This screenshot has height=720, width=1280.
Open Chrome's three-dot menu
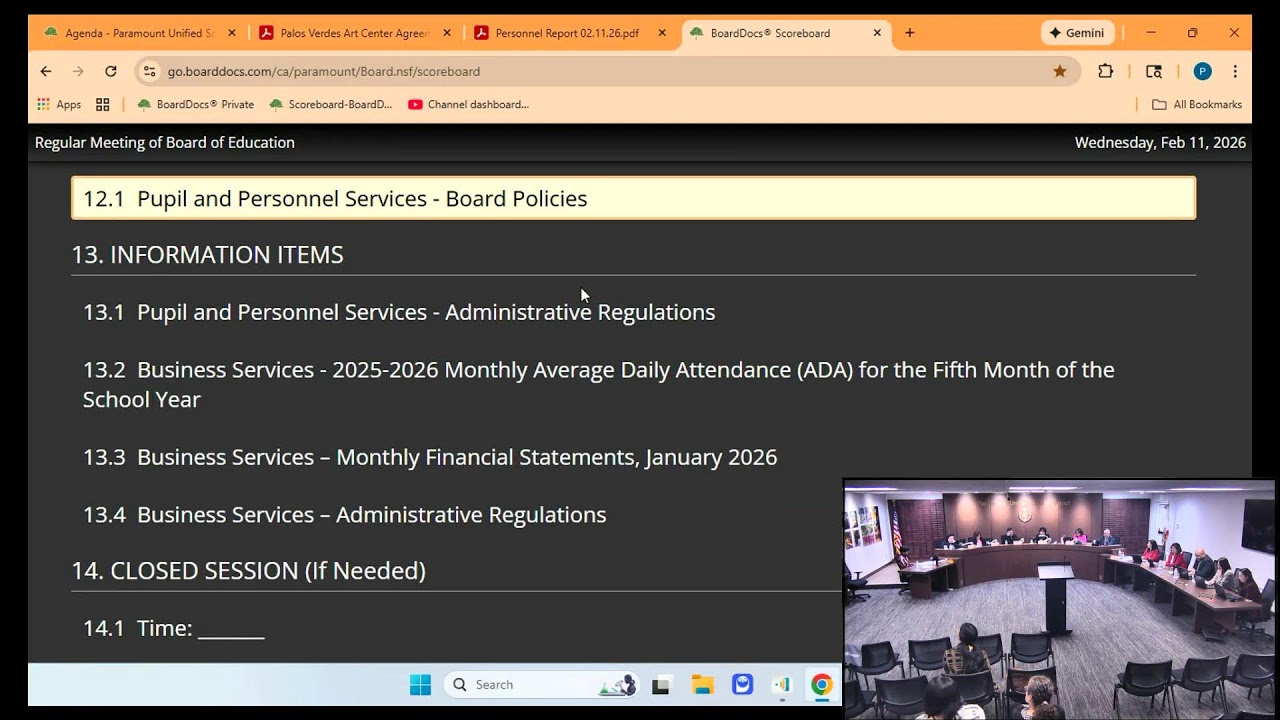1235,71
